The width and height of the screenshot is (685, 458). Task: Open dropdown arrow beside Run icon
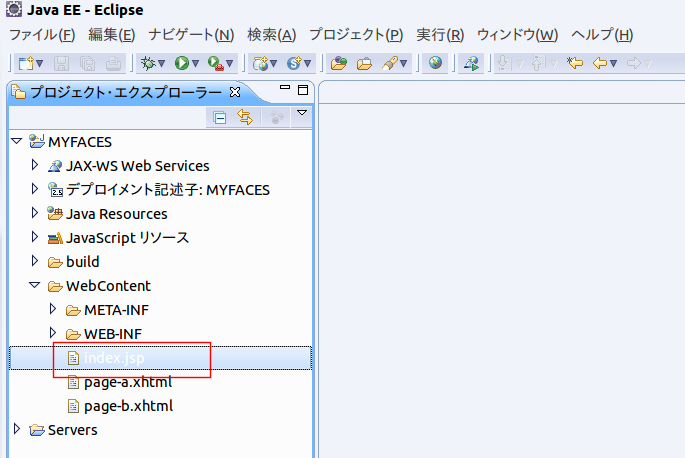tap(195, 64)
